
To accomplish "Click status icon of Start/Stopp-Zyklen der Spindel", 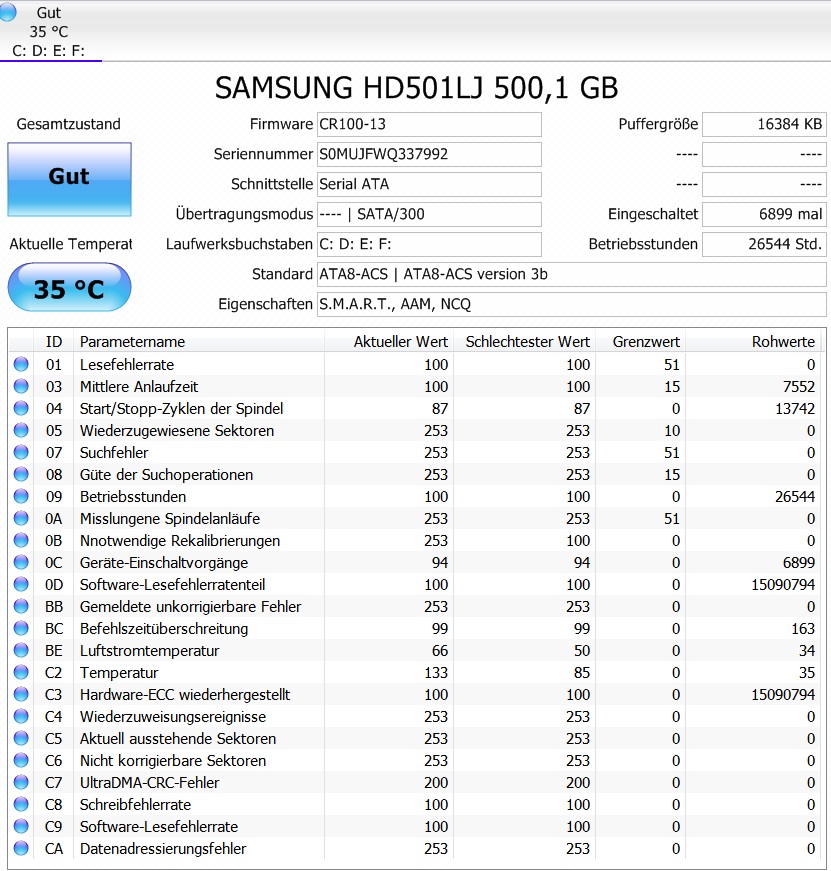I will point(21,408).
